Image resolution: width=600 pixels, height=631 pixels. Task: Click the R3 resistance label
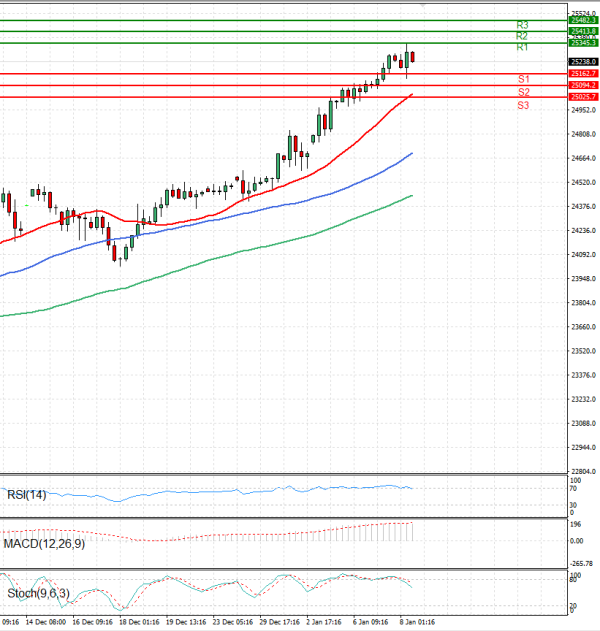pyautogui.click(x=522, y=25)
